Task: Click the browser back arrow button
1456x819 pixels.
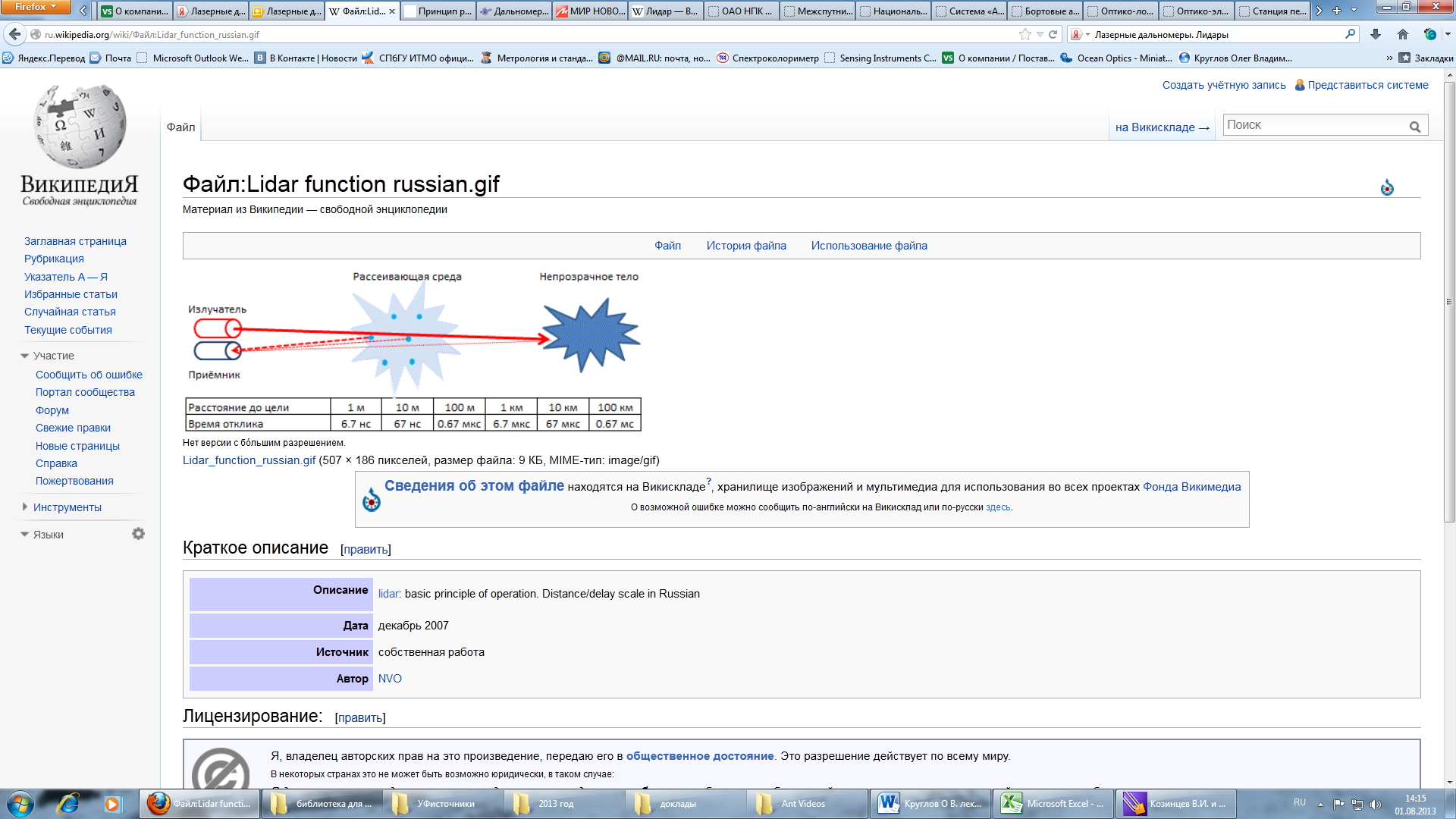Action: click(x=14, y=34)
